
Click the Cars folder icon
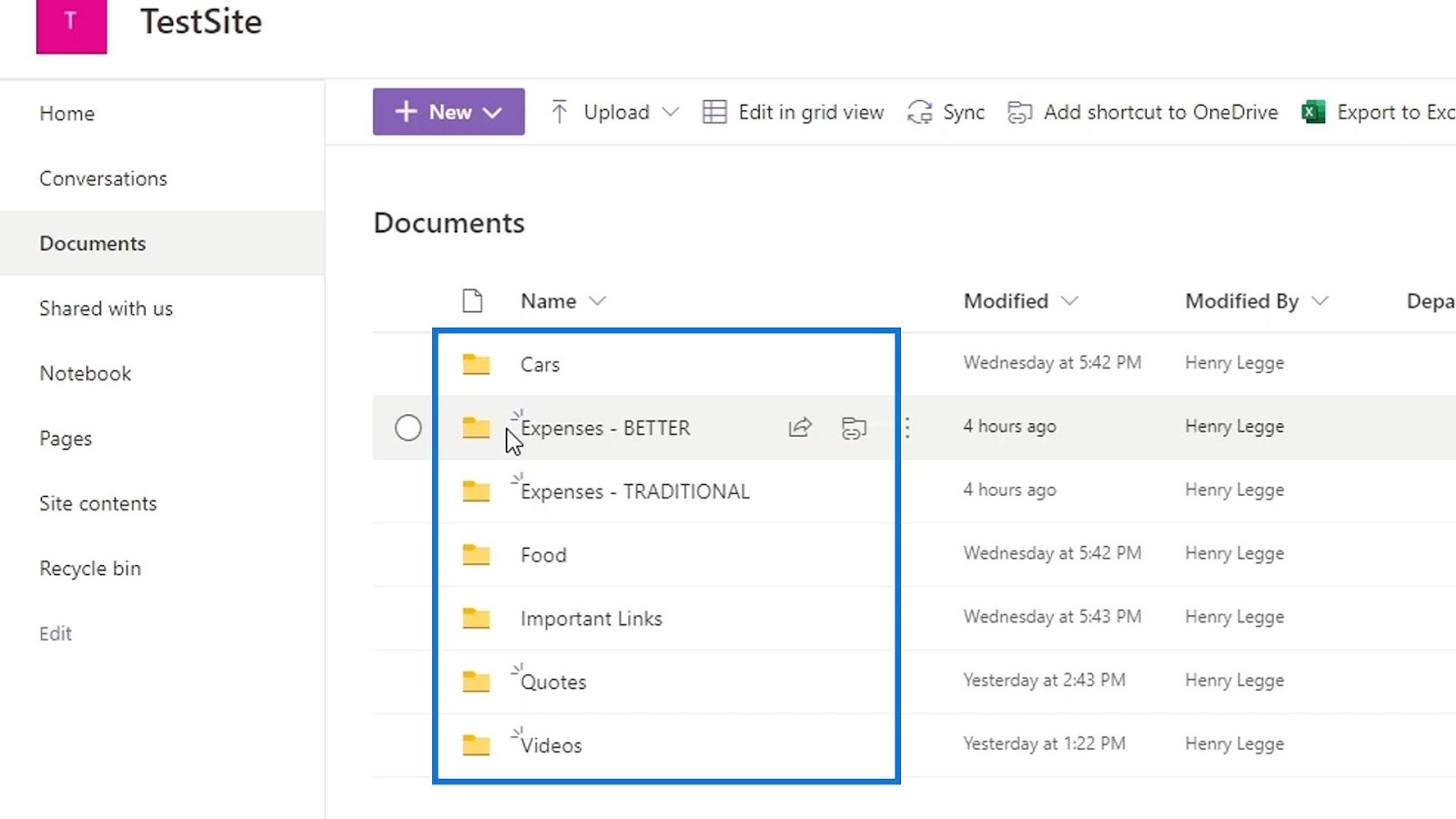476,364
